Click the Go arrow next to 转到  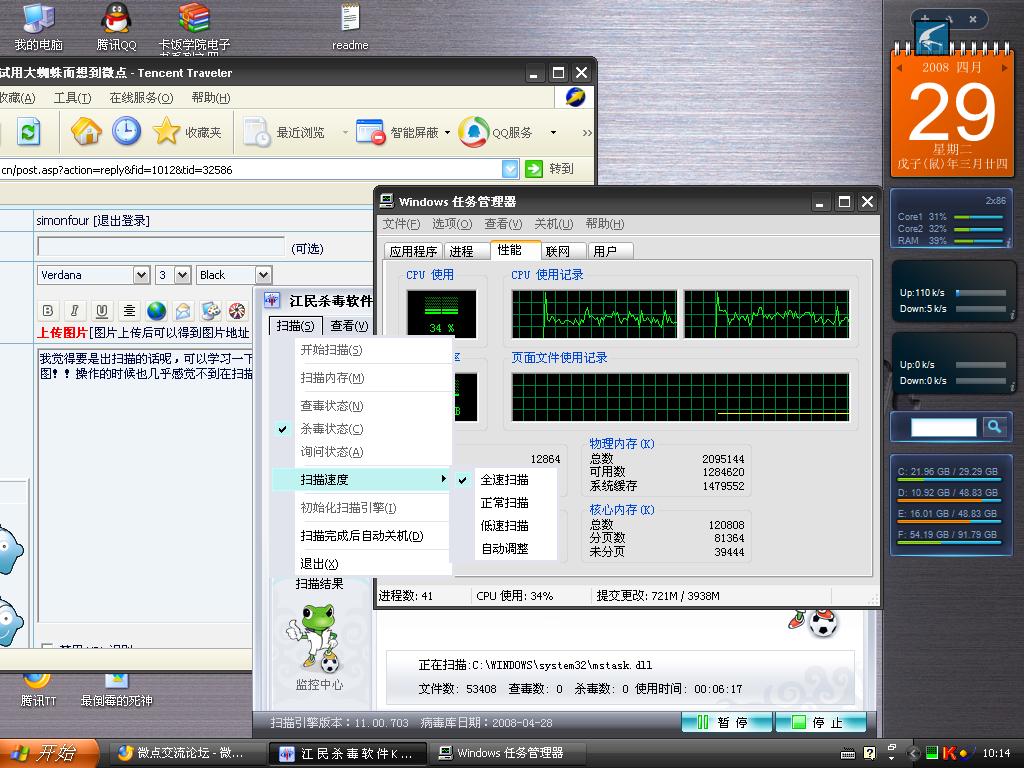(534, 169)
